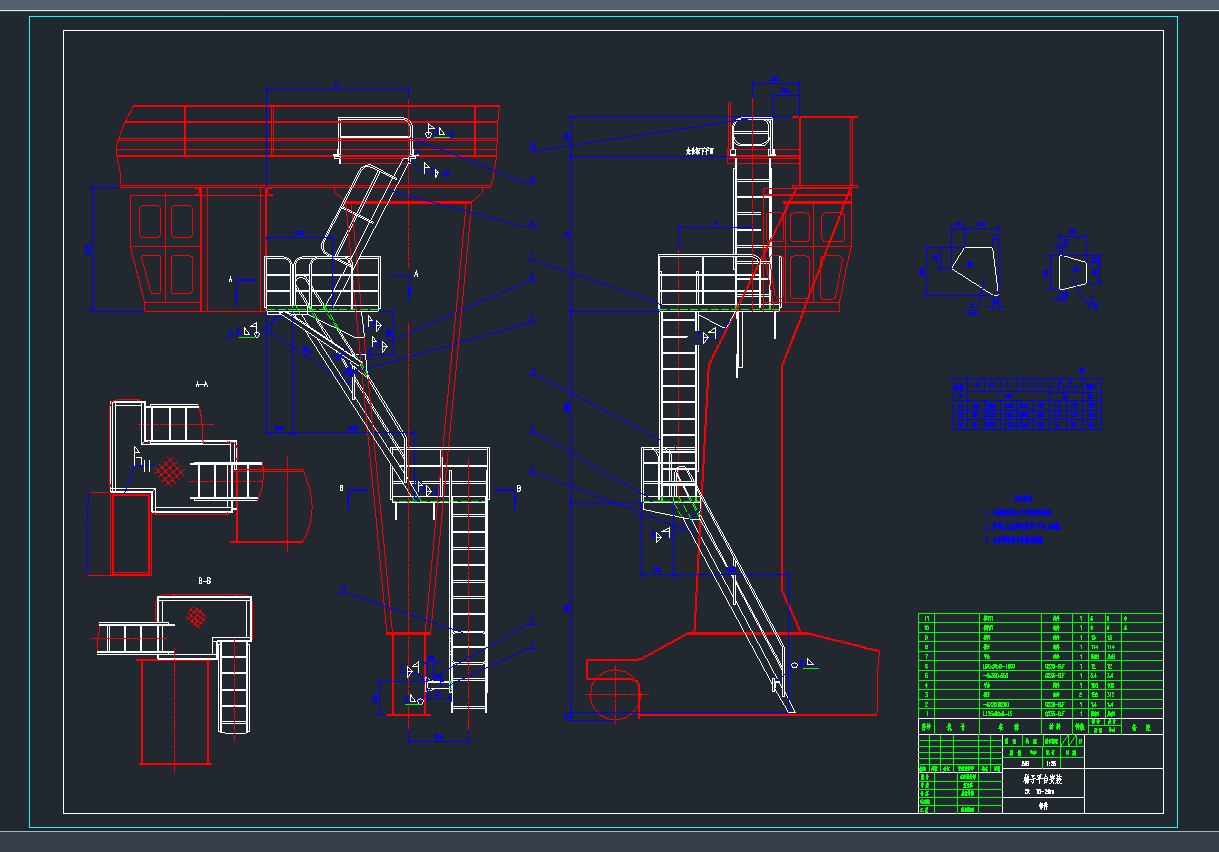Click the technical requirements heading
Image resolution: width=1219 pixels, height=852 pixels.
point(1023,499)
